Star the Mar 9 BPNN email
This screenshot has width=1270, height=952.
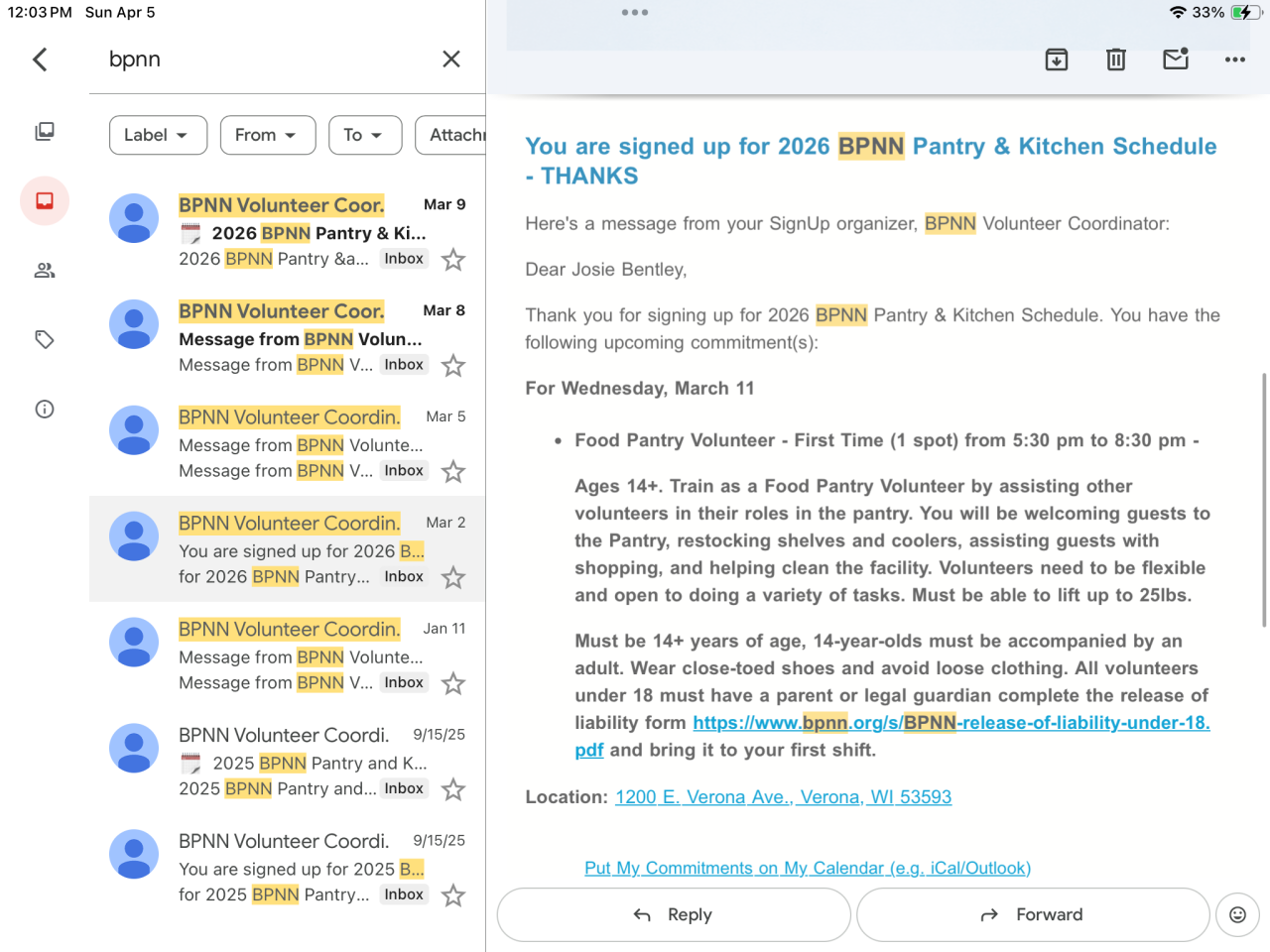tap(453, 260)
